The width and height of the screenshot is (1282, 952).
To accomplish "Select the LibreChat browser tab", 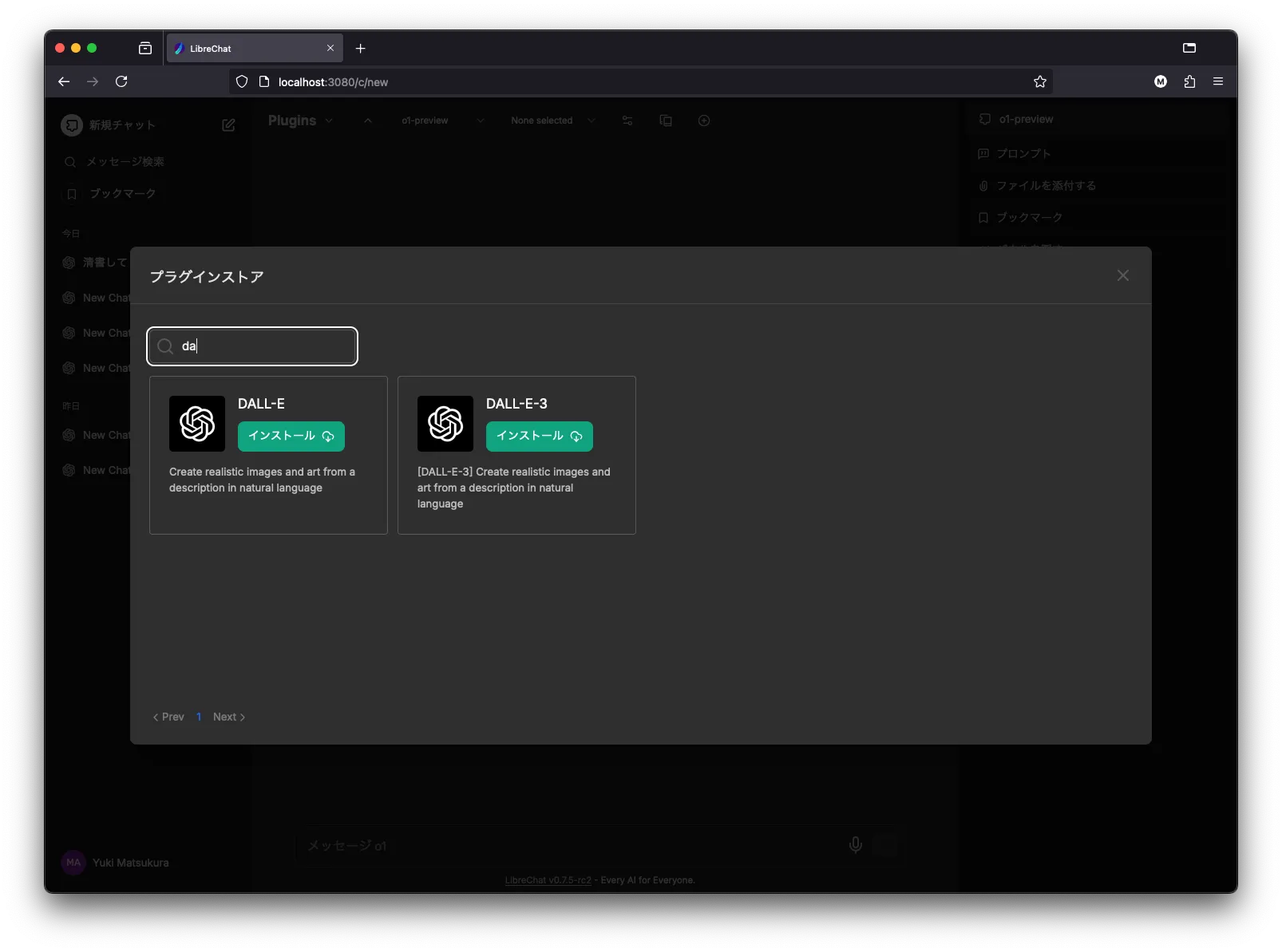I will click(247, 49).
